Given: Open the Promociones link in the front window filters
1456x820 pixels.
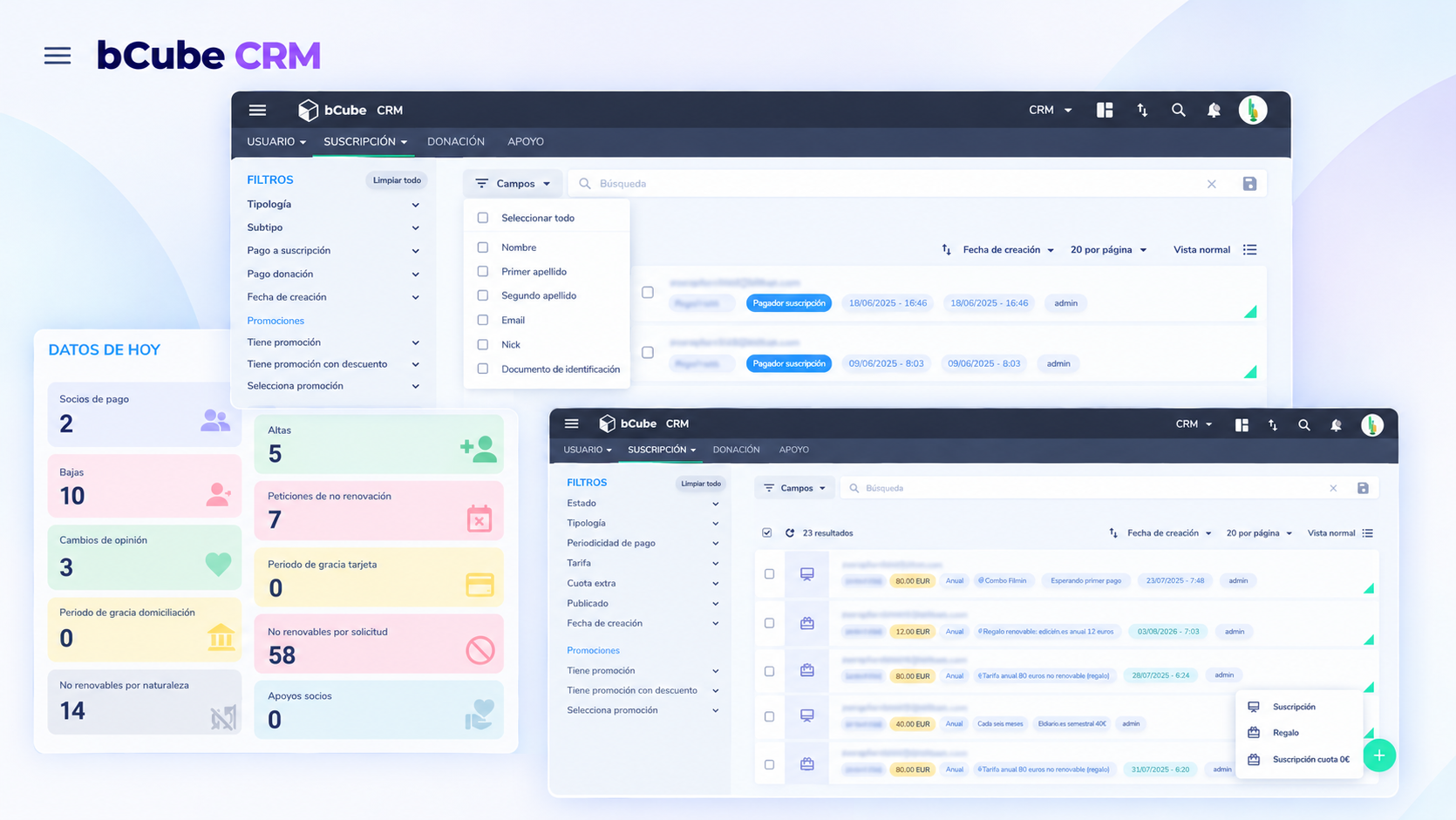Looking at the screenshot, I should click(x=593, y=650).
